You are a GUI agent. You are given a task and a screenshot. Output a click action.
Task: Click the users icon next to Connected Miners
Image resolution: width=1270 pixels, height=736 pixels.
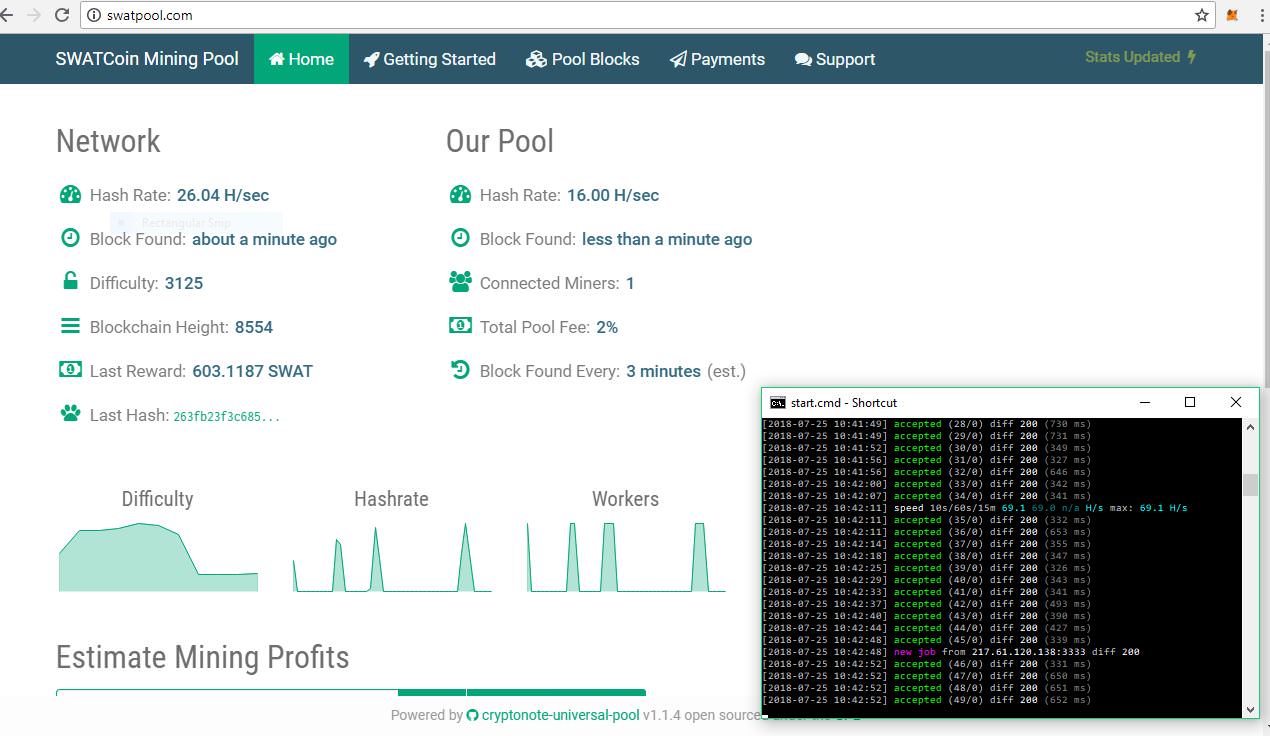click(460, 282)
